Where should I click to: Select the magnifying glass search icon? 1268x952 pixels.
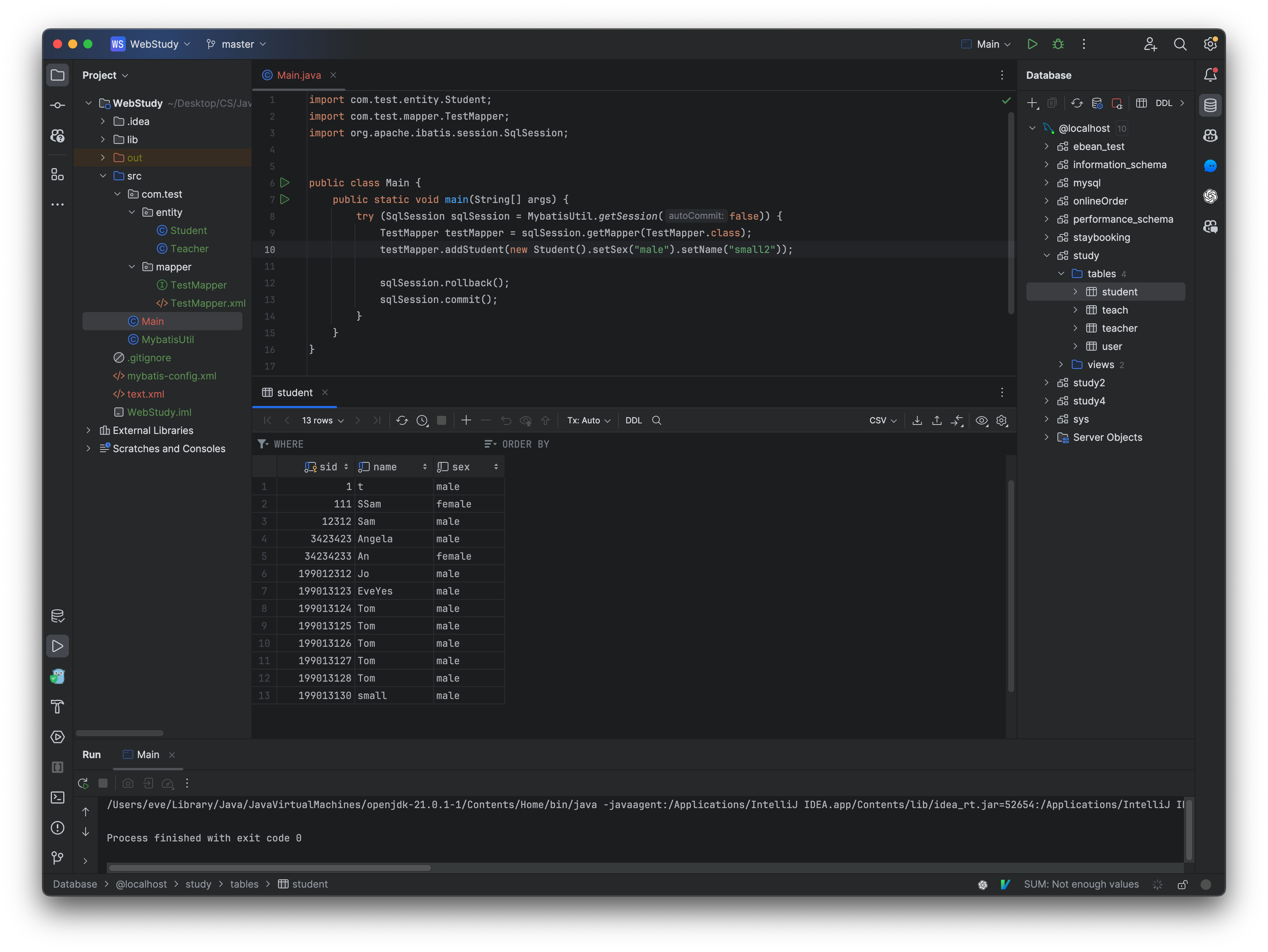1180,44
